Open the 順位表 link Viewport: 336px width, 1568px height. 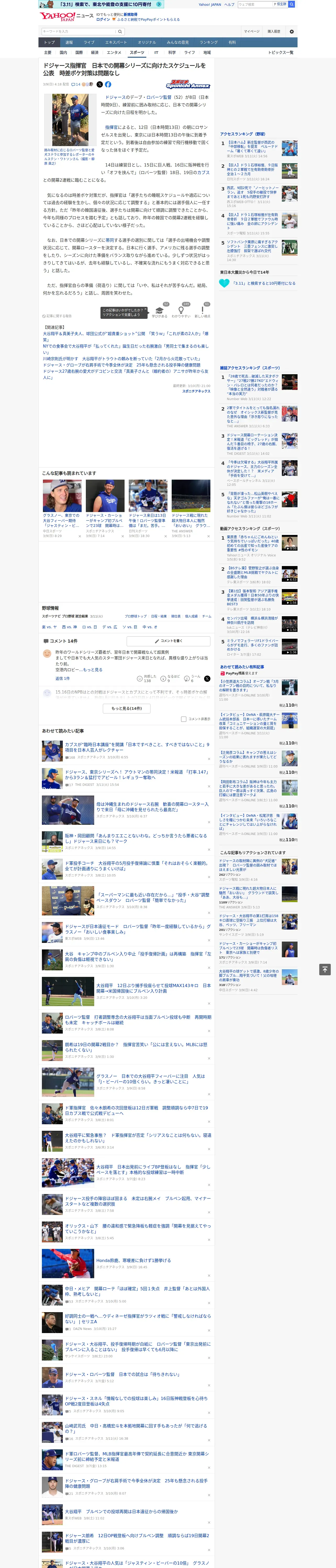[x=176, y=616]
